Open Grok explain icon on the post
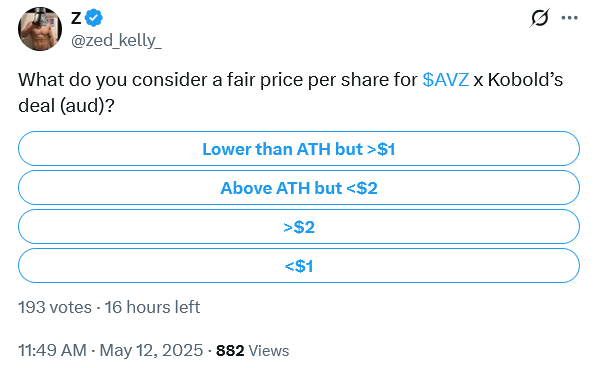This screenshot has width=598, height=368. click(540, 18)
